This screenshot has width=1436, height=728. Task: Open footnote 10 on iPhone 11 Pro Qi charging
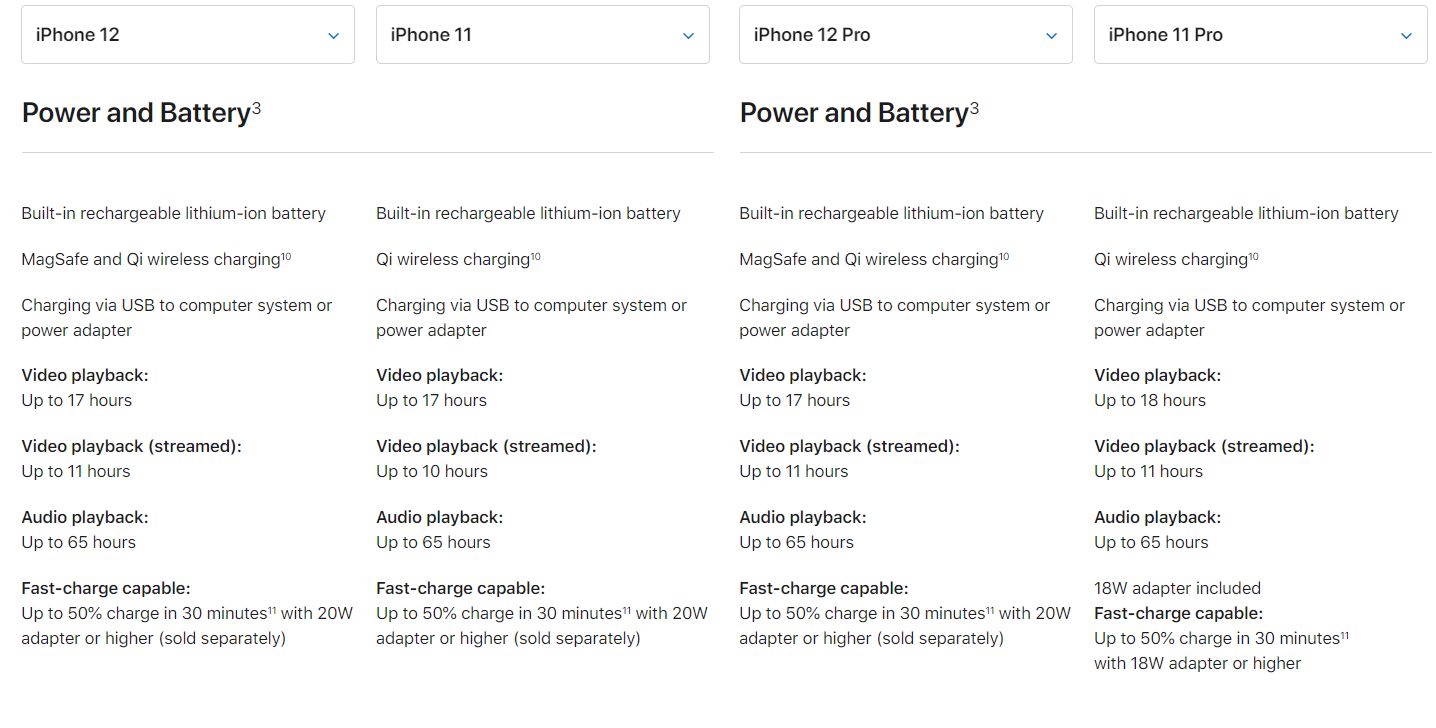(x=1253, y=257)
